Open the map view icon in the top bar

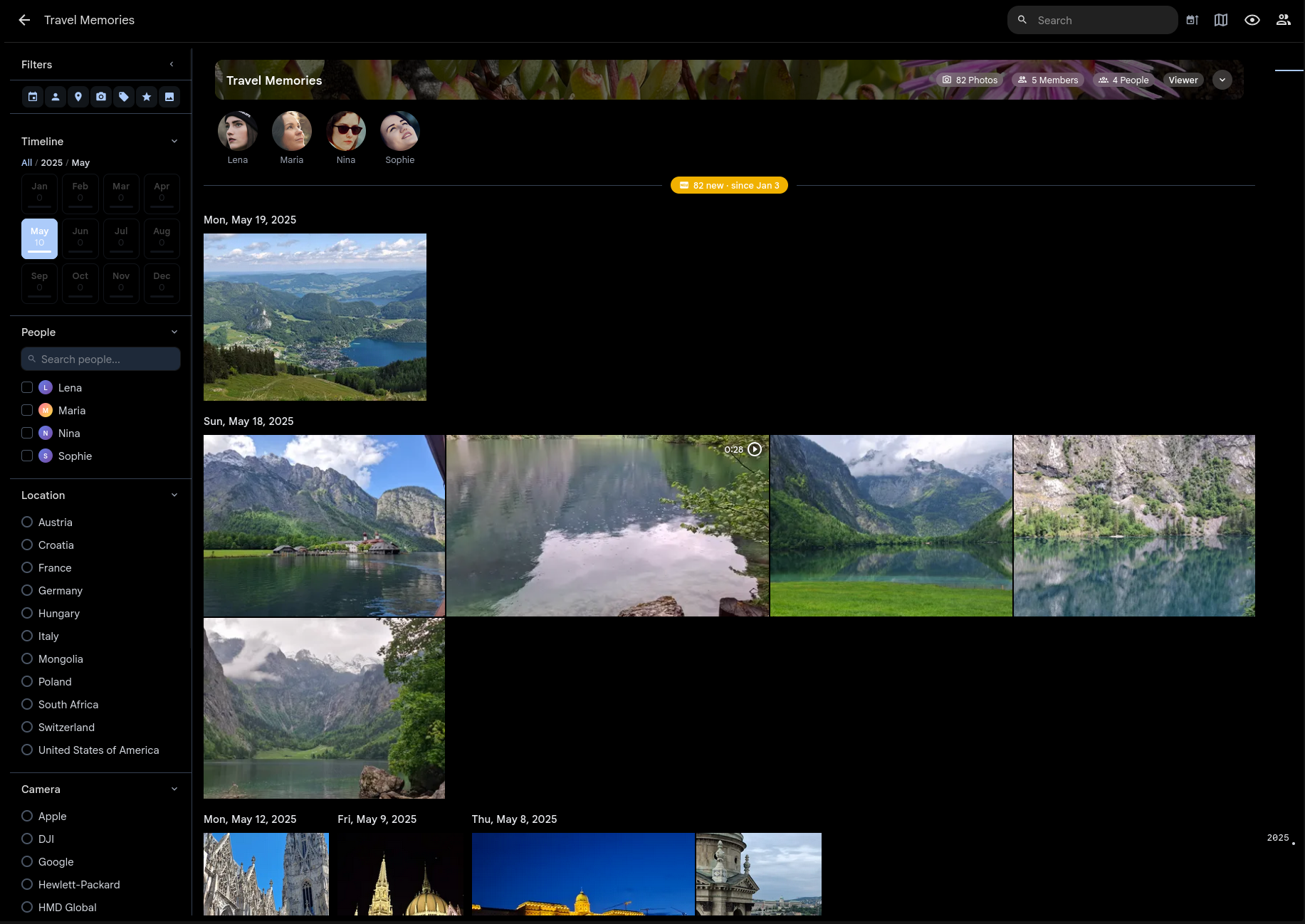pos(1221,20)
